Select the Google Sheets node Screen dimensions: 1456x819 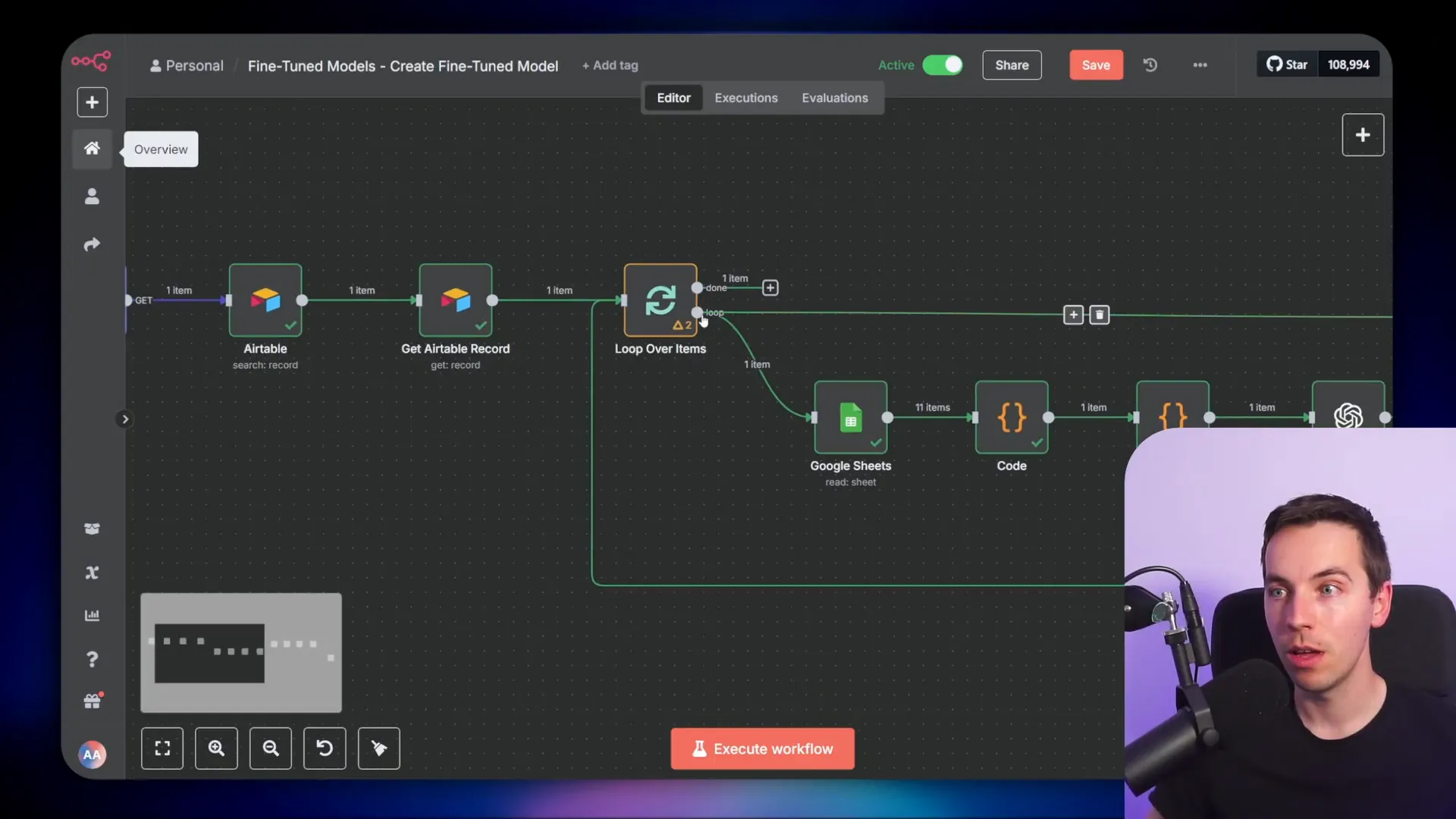click(x=850, y=417)
